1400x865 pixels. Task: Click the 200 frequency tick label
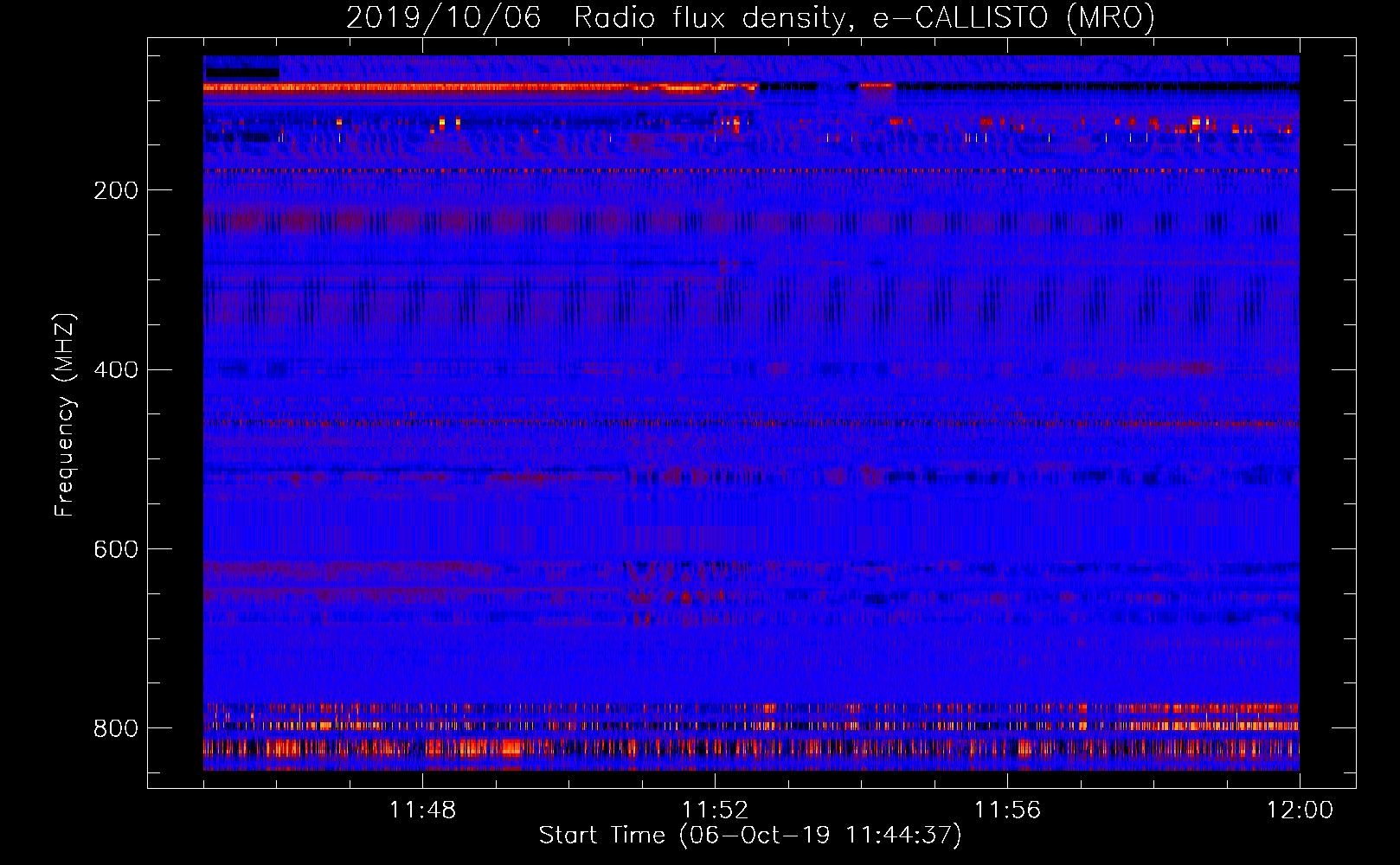point(116,191)
